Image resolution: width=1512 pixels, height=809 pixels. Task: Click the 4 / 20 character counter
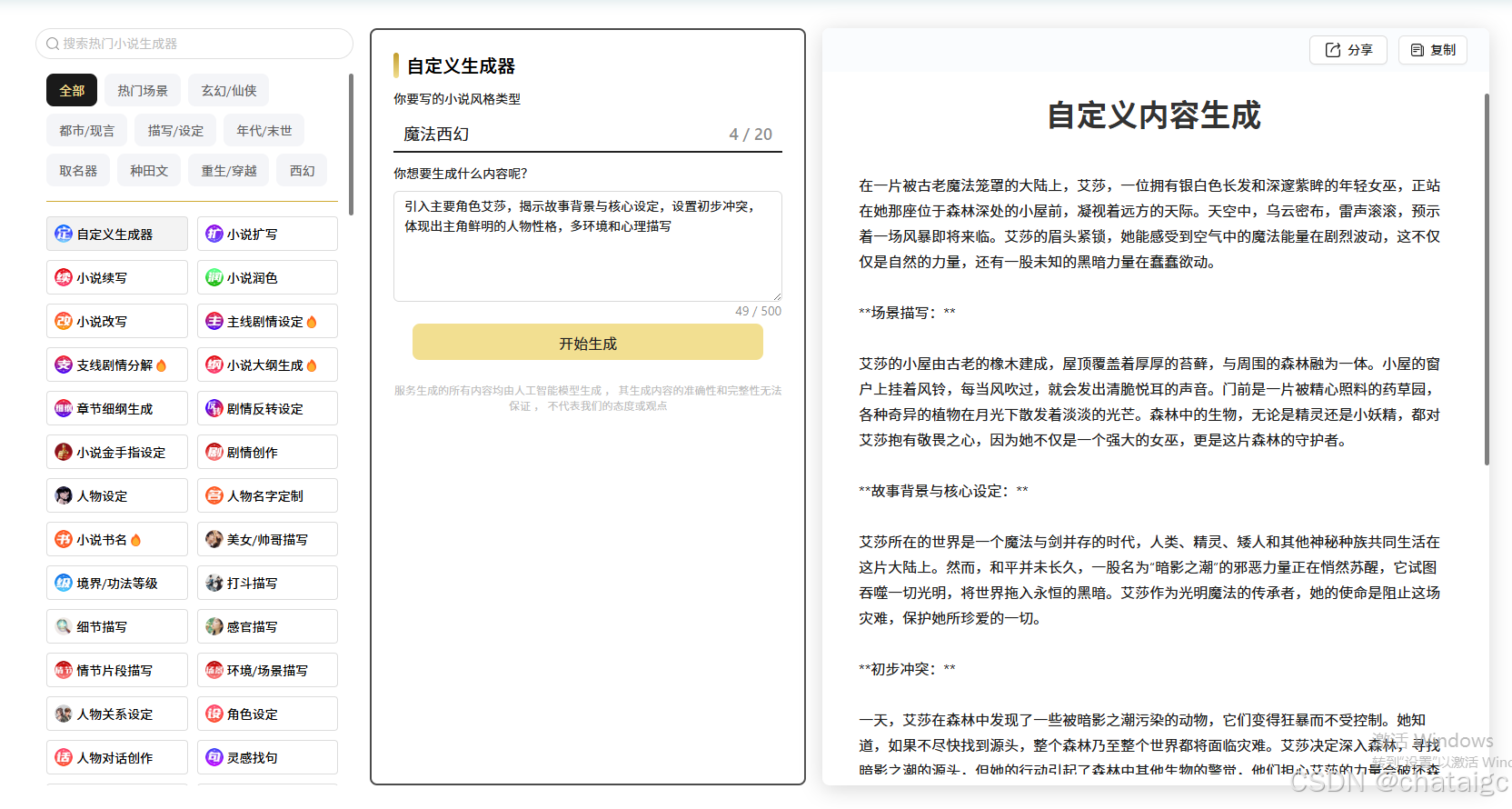point(751,135)
